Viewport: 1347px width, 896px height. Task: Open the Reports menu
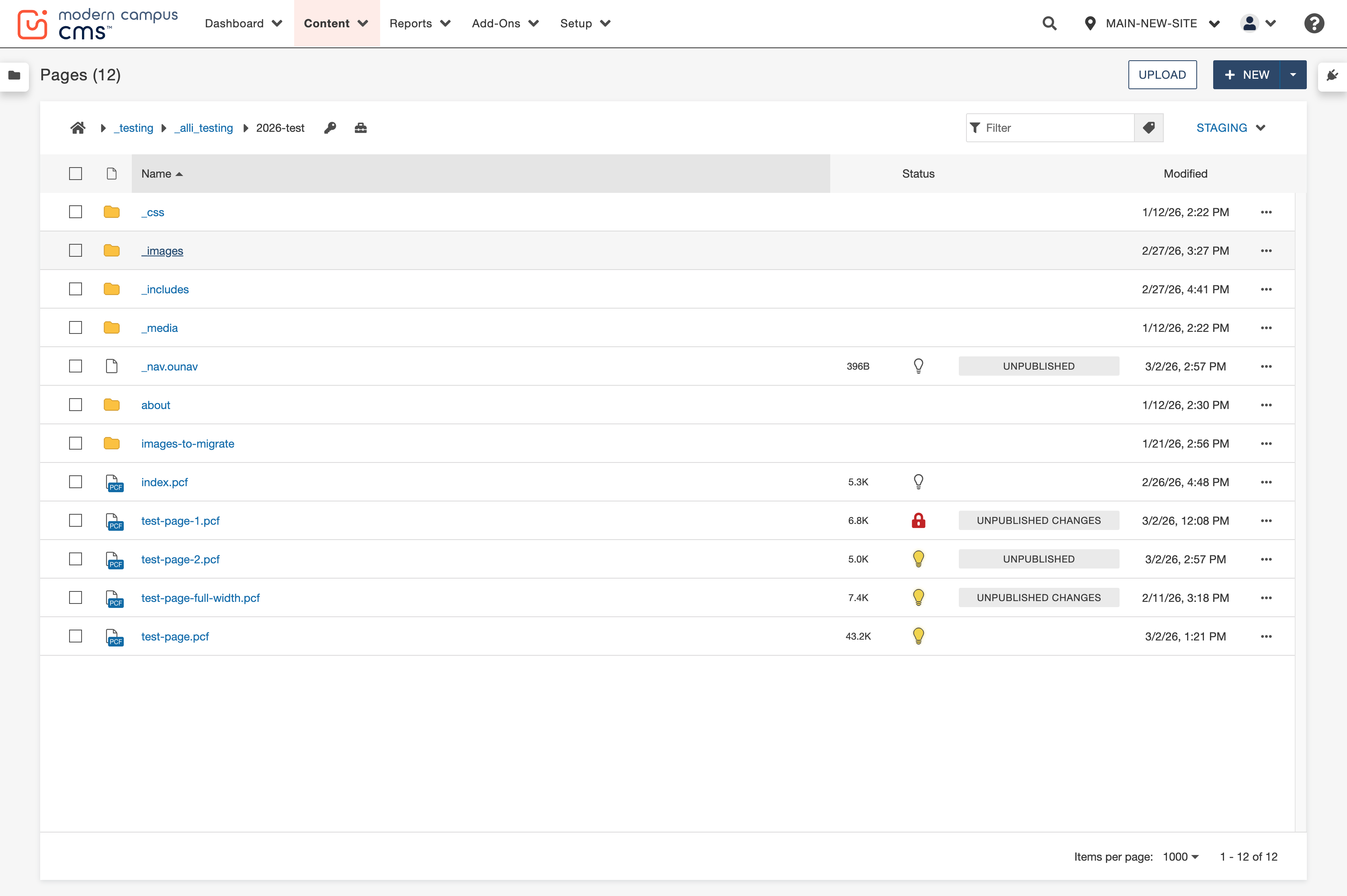coord(420,23)
